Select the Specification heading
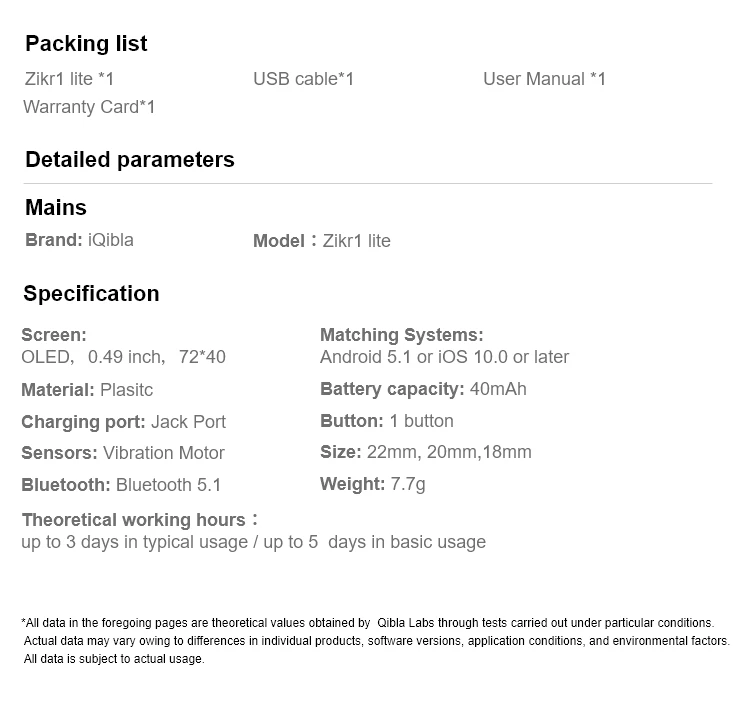The width and height of the screenshot is (750, 705). pos(91,294)
